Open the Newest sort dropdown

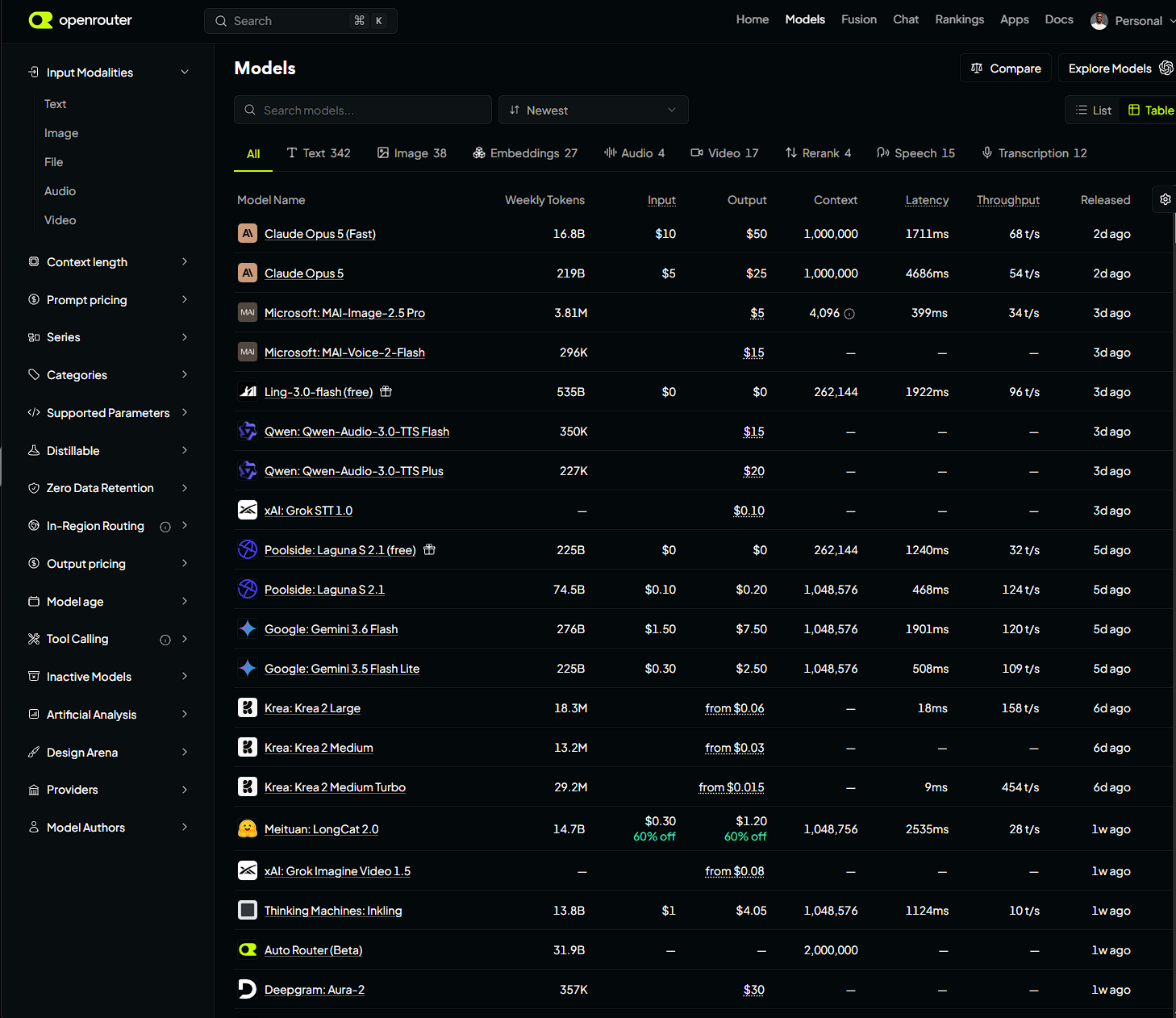(594, 110)
